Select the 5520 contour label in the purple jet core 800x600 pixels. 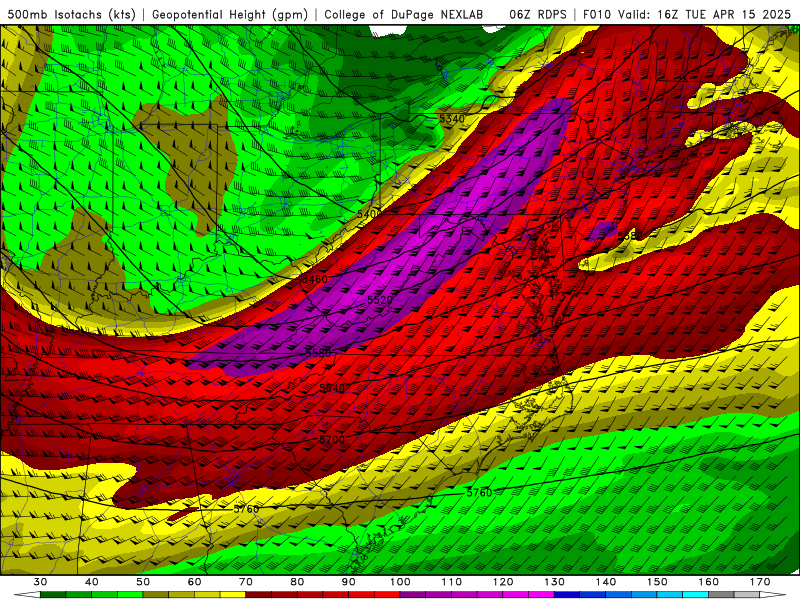pyautogui.click(x=380, y=299)
